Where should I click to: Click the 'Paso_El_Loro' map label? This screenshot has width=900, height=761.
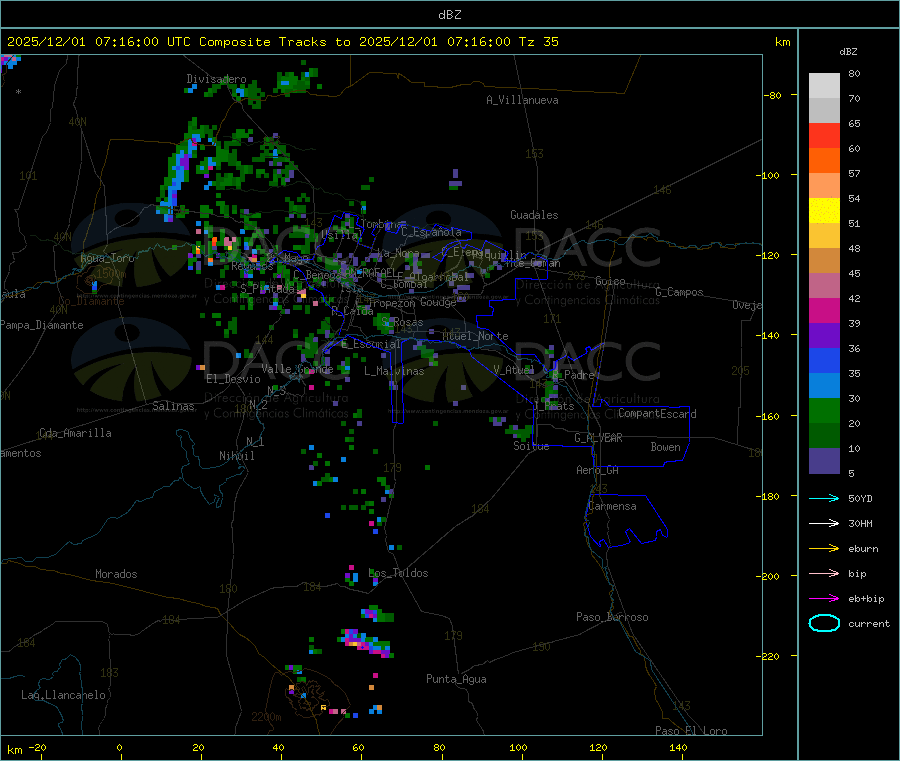(691, 731)
